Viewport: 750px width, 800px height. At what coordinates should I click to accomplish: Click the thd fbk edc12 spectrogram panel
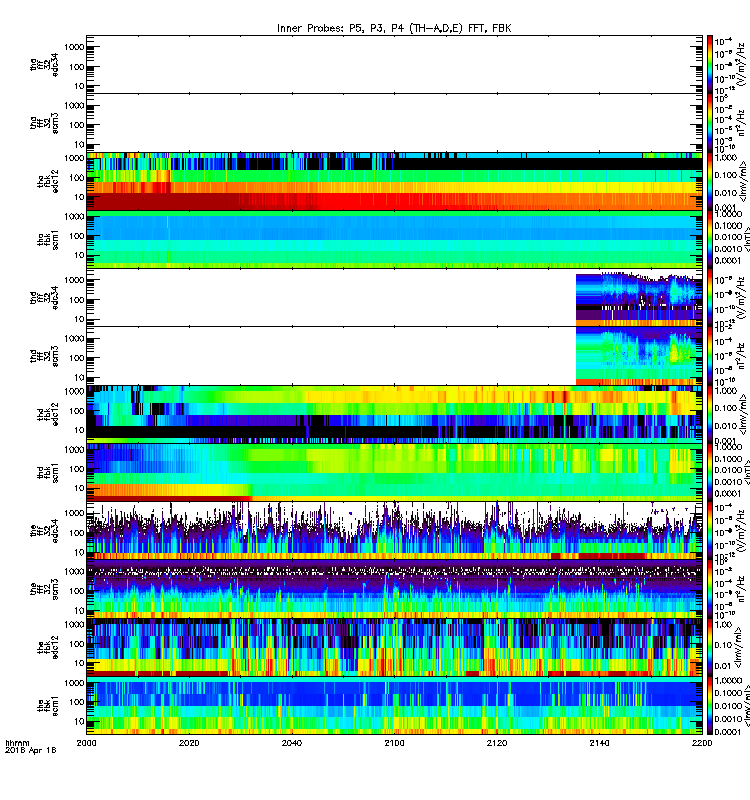394,414
